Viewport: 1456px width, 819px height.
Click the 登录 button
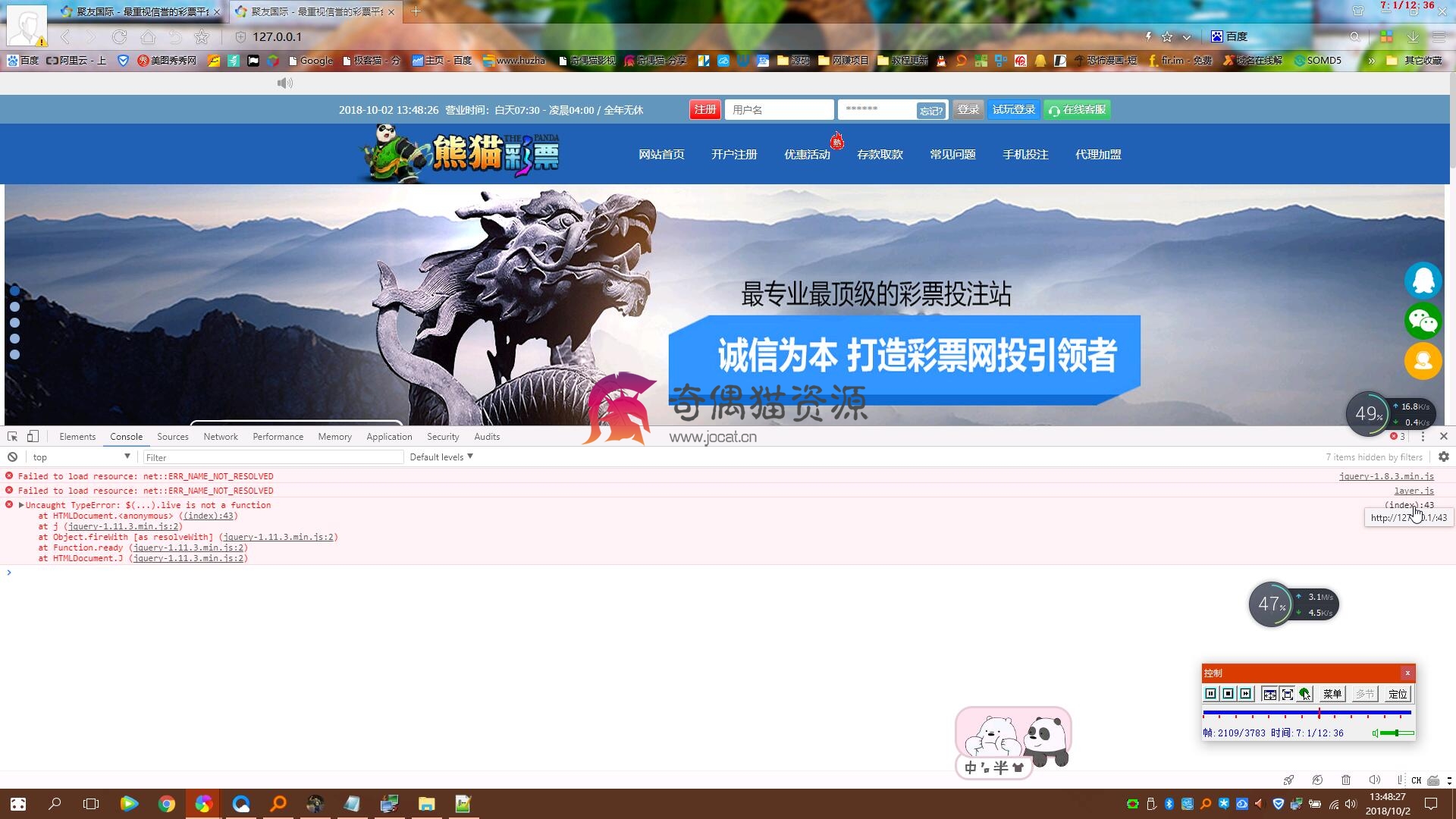point(968,109)
